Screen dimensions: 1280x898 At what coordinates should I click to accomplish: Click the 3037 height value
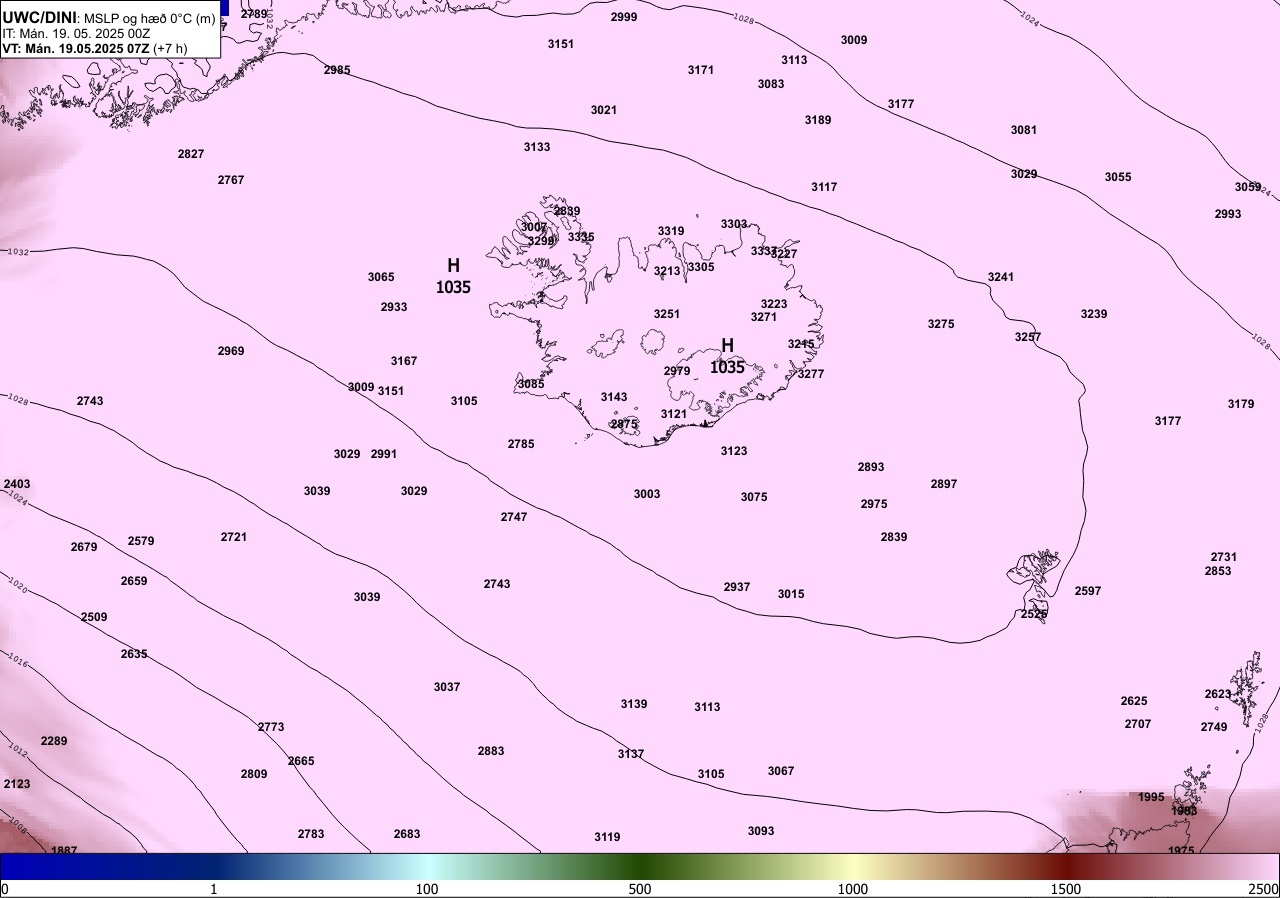pos(447,687)
